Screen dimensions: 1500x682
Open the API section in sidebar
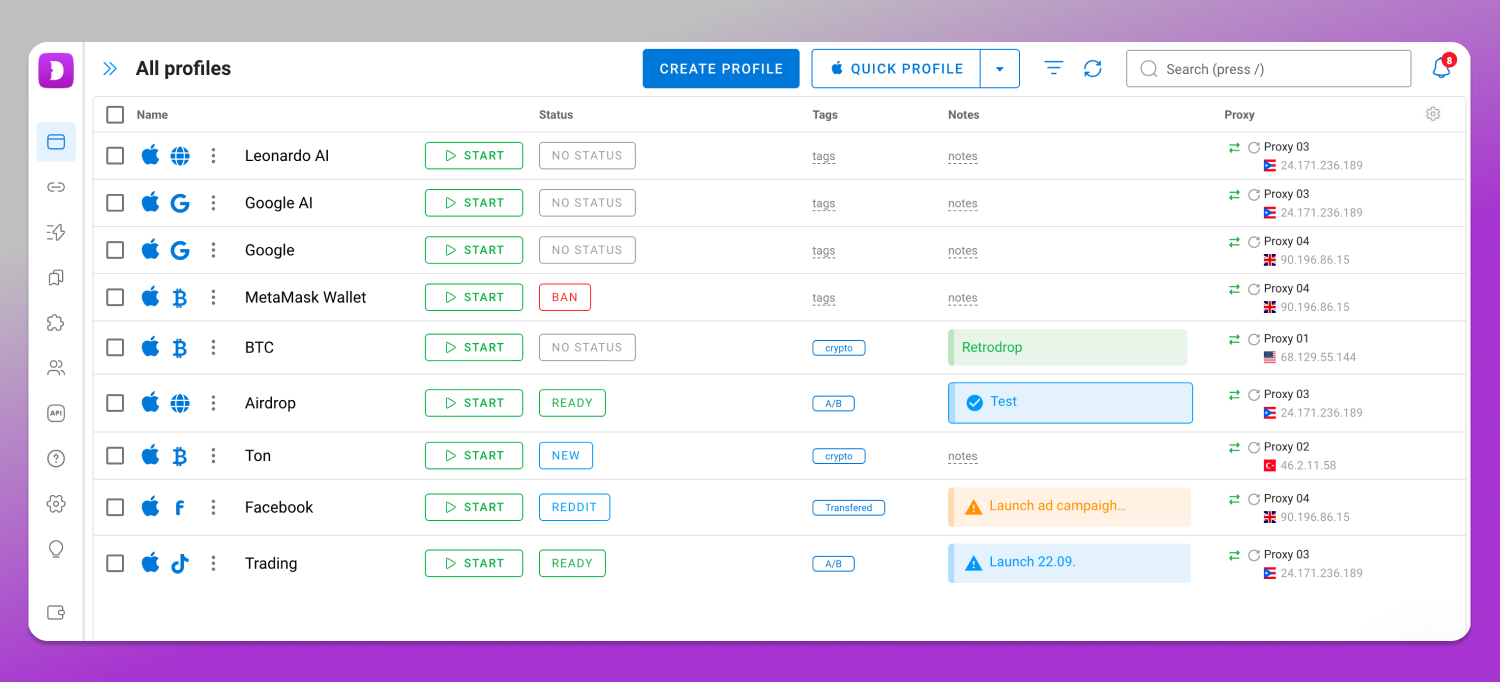56,413
